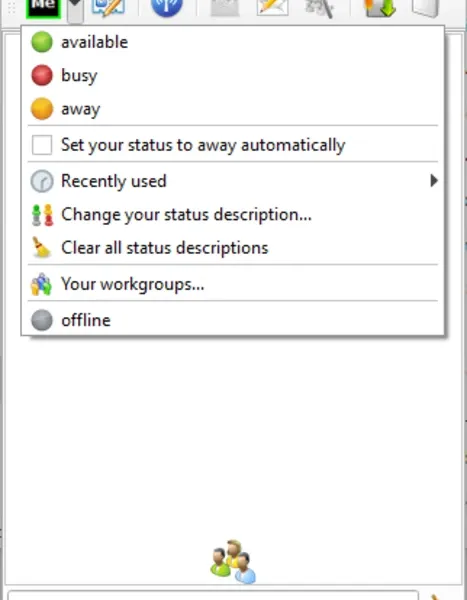This screenshot has height=600, width=467.
Task: Click the envelope-with-pencil compose message icon
Action: pos(273,8)
